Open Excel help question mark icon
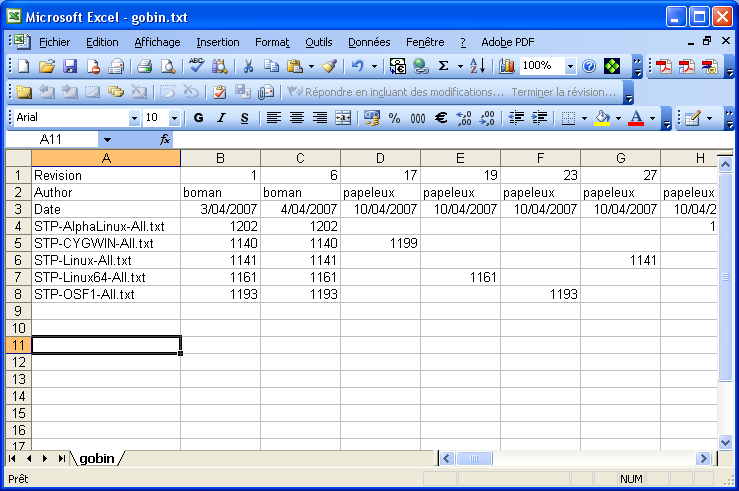The height and width of the screenshot is (491, 739). coord(589,66)
